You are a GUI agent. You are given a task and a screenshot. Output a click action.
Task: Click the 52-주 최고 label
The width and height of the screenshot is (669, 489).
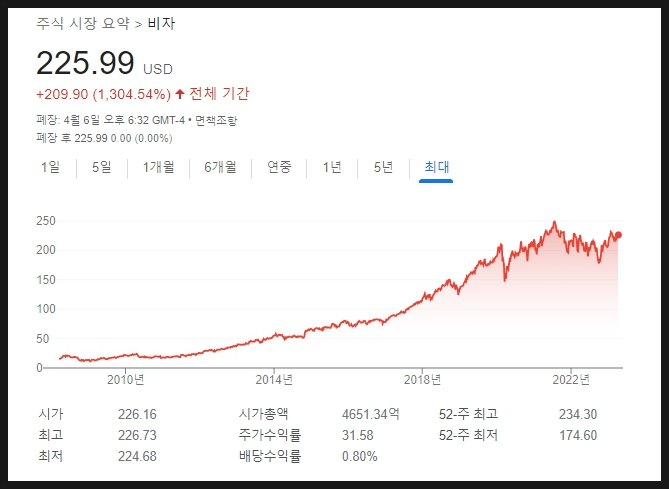[468, 414]
